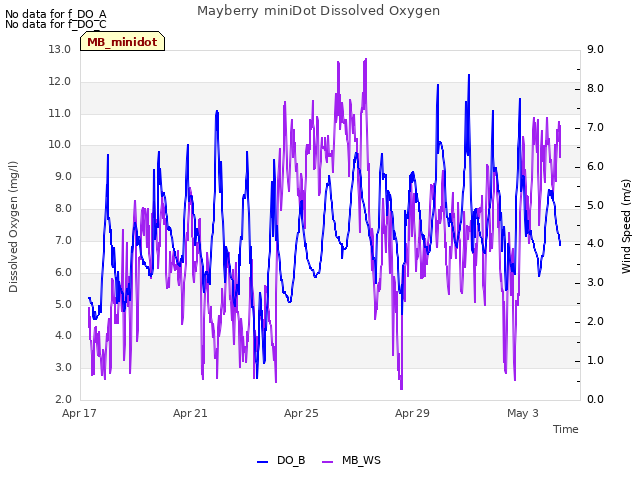Click the 7.0 wind speed axis value
The image size is (640, 480).
[596, 128]
